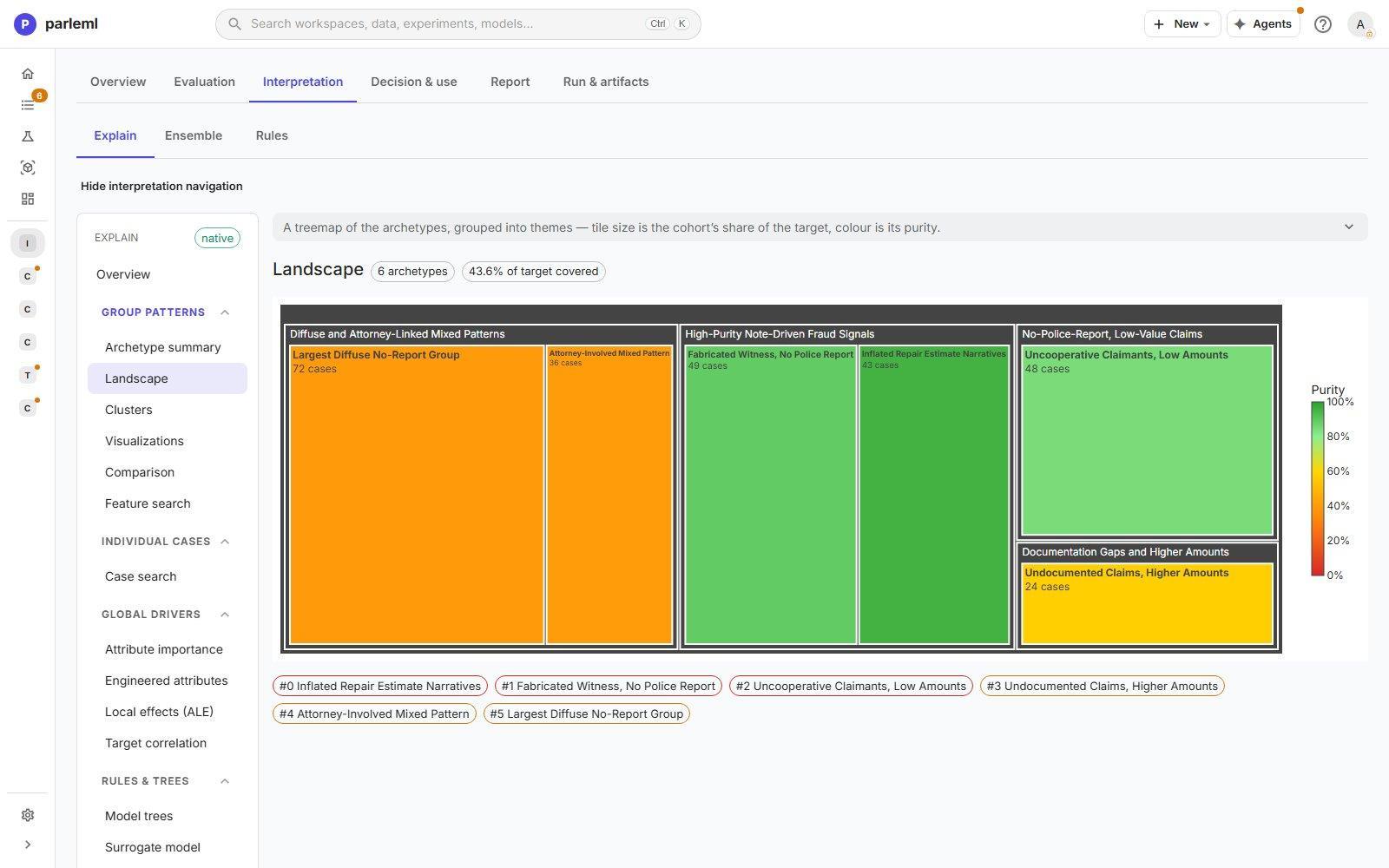Select the Largest Diffuse No-Report Group tile

417,495
